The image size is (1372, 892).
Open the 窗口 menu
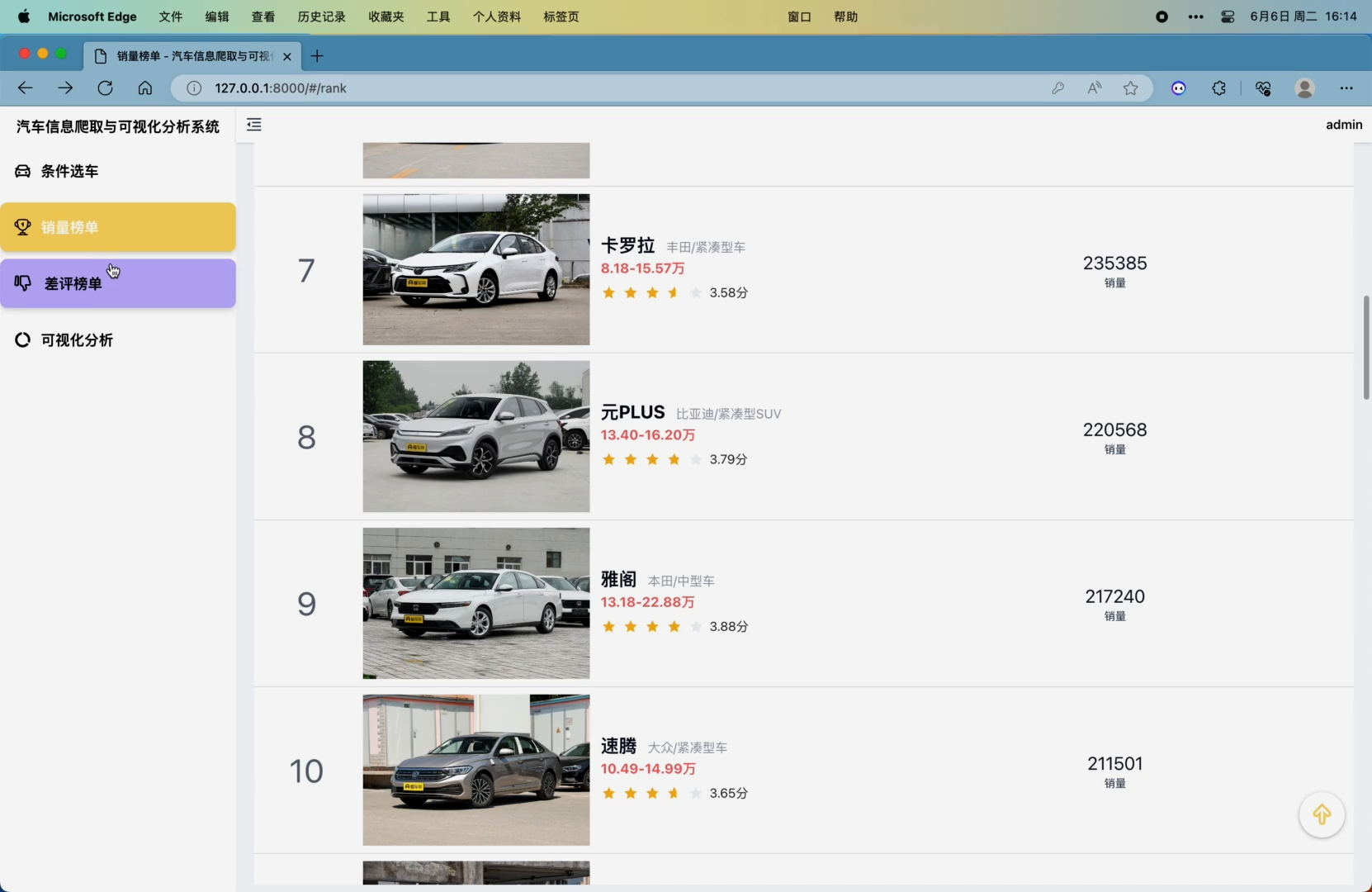click(x=799, y=17)
